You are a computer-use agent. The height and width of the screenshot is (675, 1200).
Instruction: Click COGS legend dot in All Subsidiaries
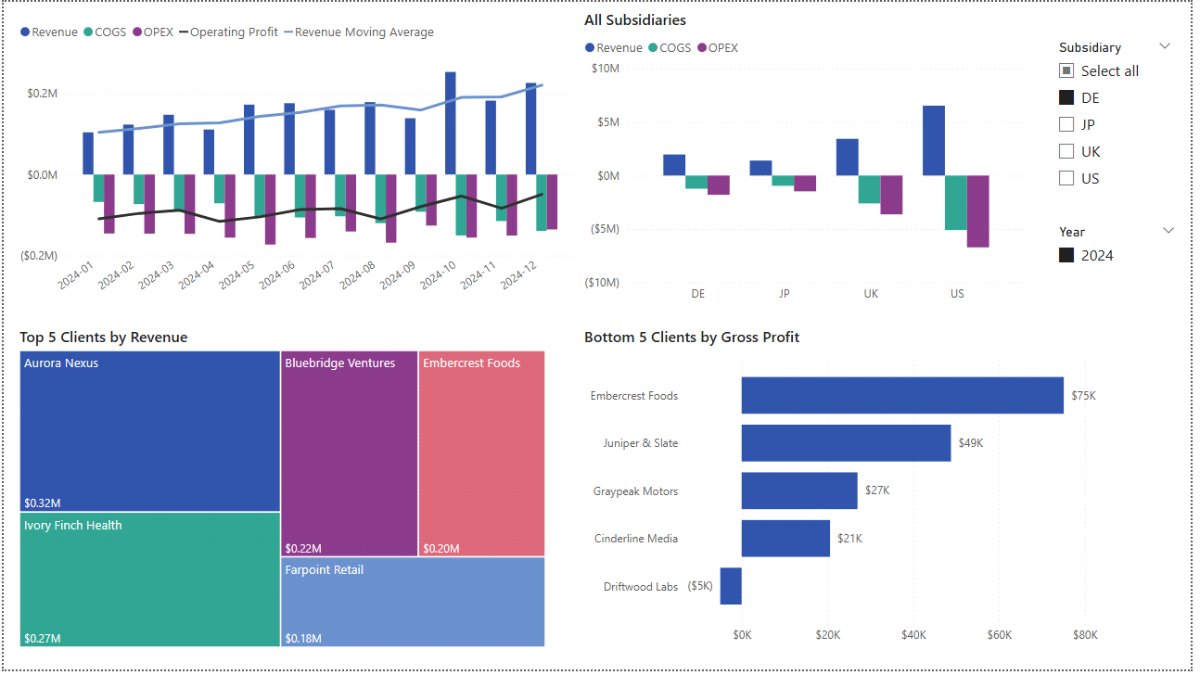click(x=653, y=48)
